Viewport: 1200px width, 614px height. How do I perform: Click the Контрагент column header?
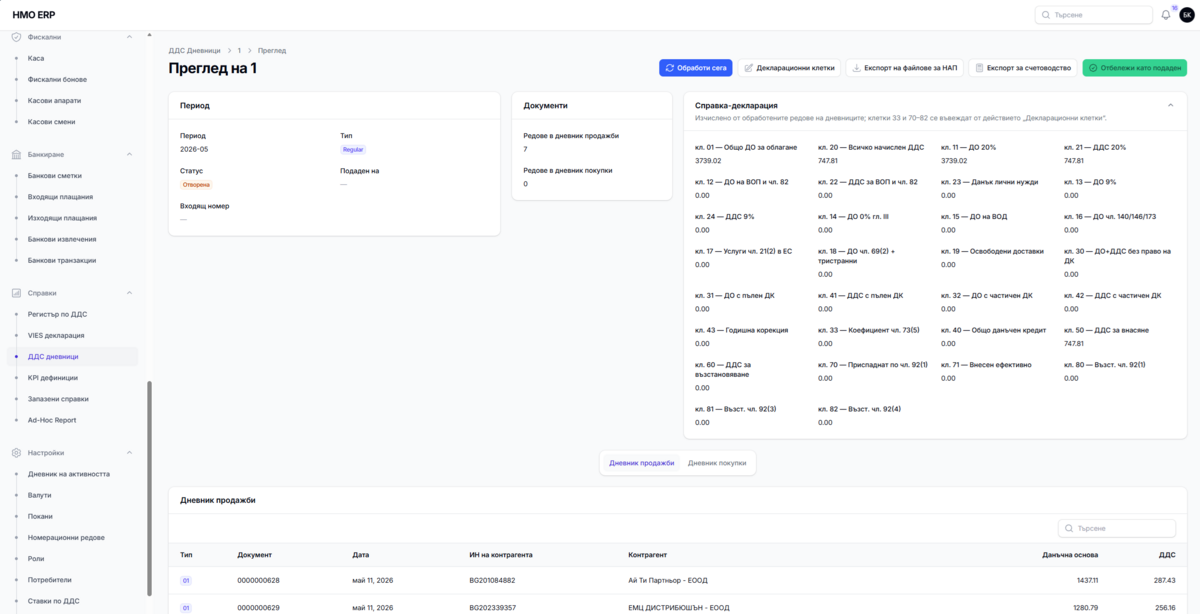pyautogui.click(x=647, y=554)
